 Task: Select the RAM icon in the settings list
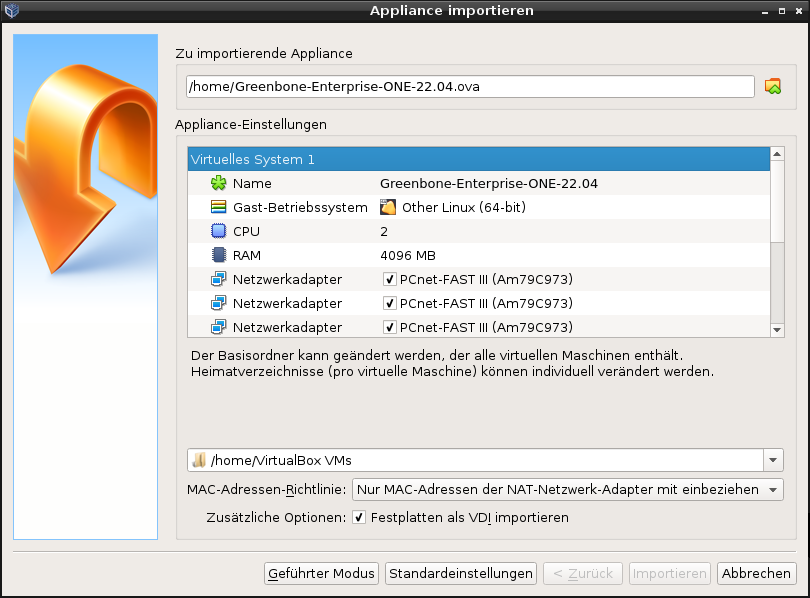[219, 255]
